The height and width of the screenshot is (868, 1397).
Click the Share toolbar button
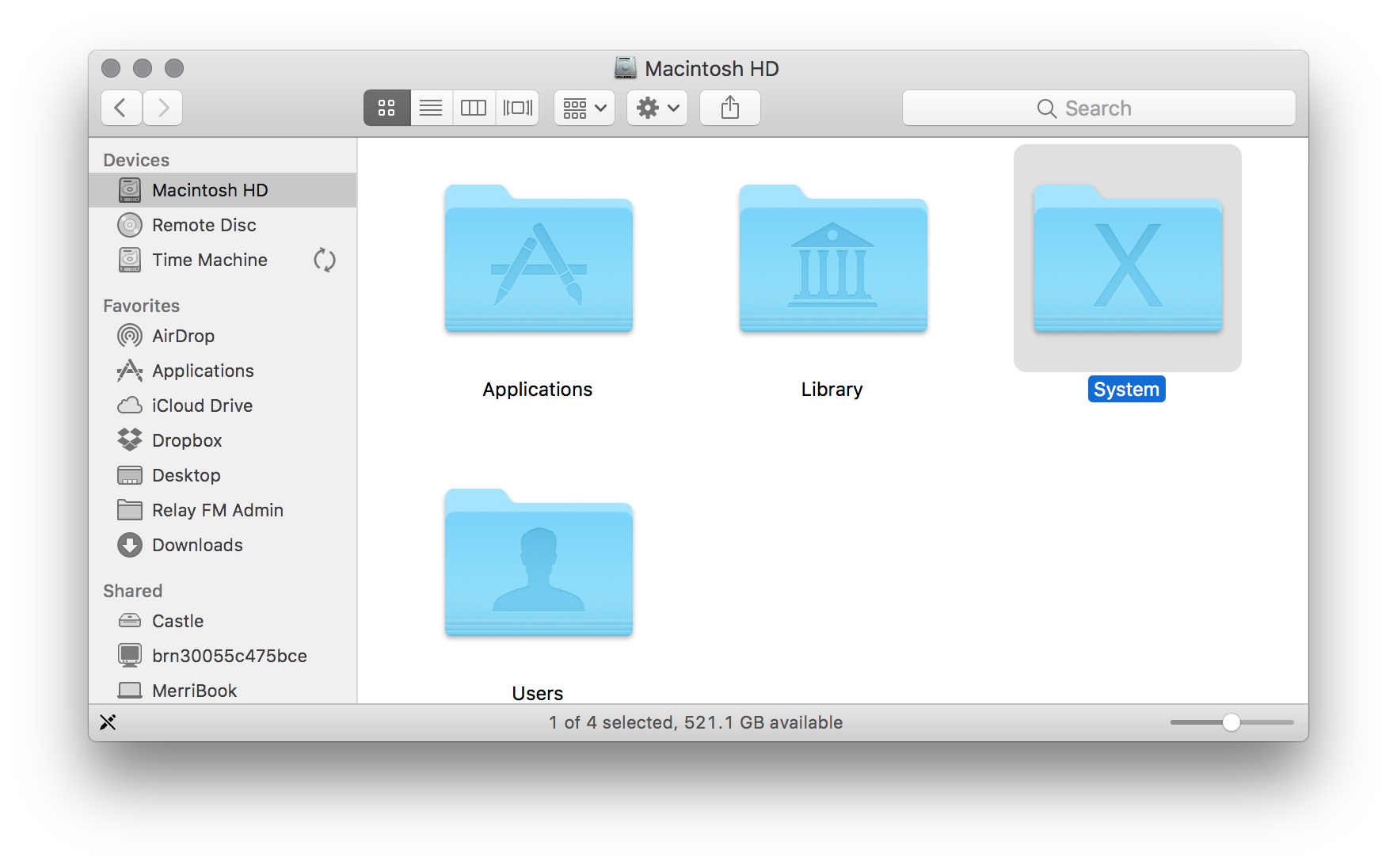[x=730, y=108]
